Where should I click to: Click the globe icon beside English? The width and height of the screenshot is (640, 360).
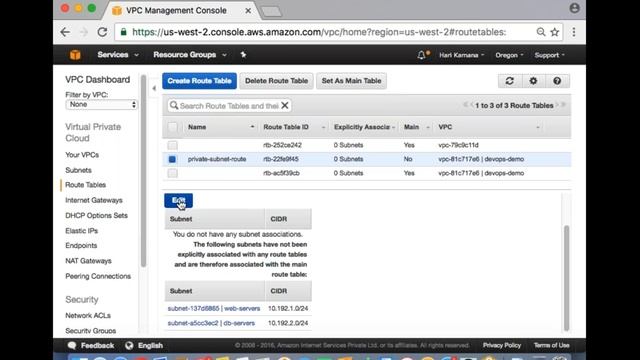coord(129,345)
